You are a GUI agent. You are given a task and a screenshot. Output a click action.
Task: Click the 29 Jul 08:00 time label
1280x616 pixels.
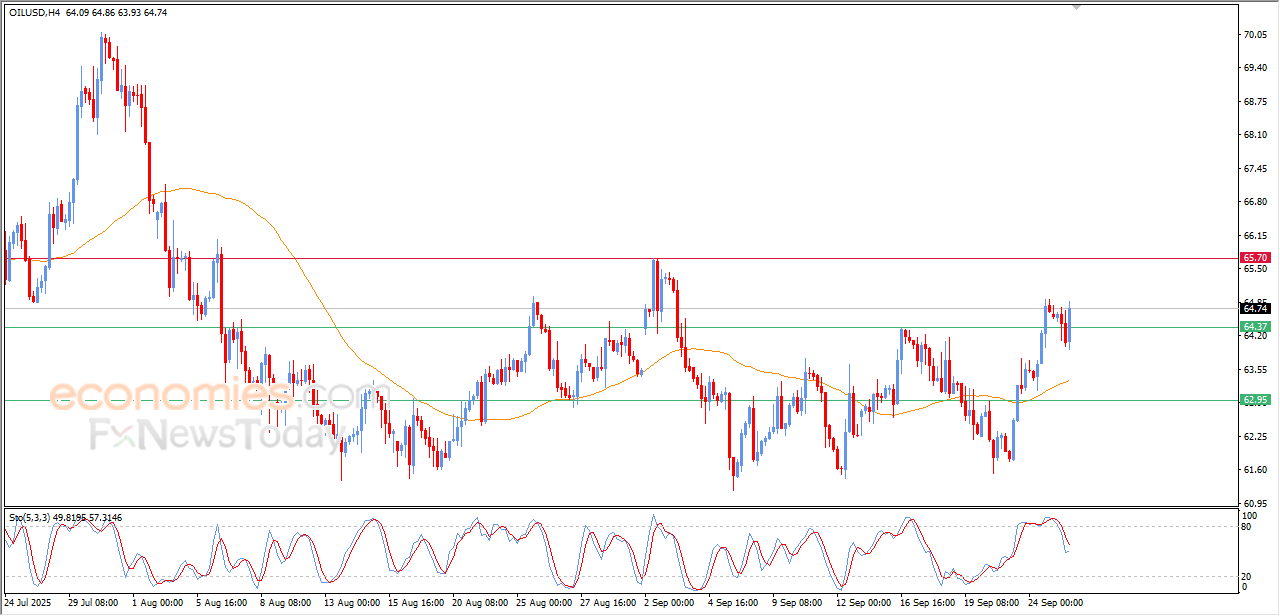point(92,603)
